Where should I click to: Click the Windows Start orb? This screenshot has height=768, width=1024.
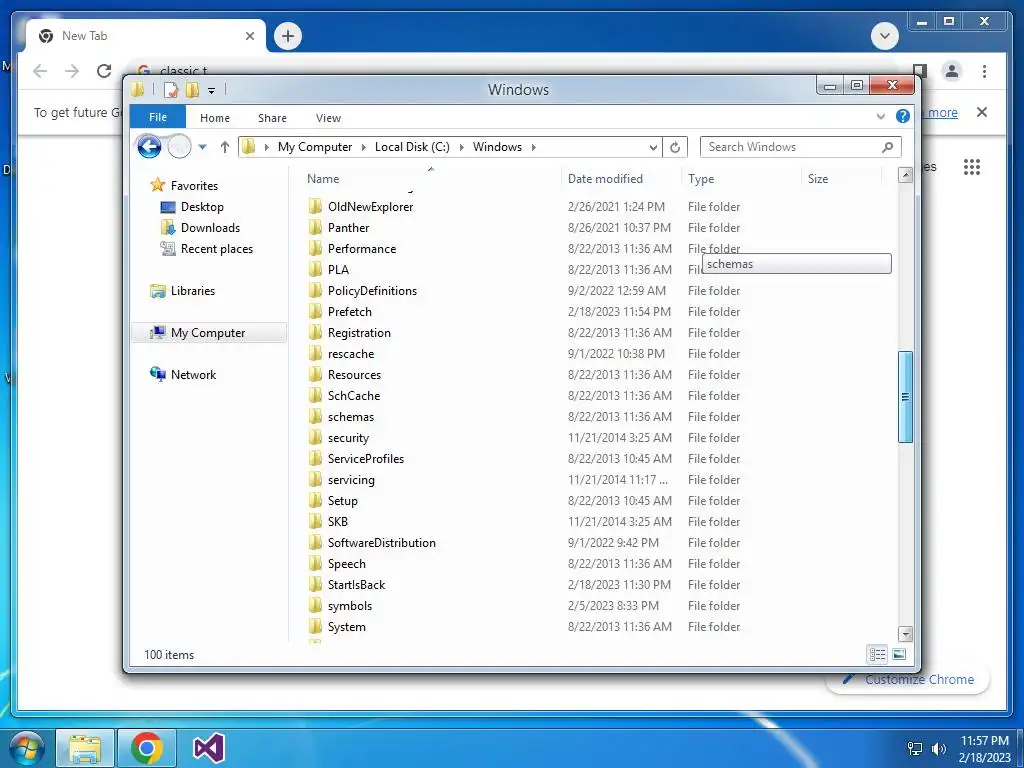27,748
